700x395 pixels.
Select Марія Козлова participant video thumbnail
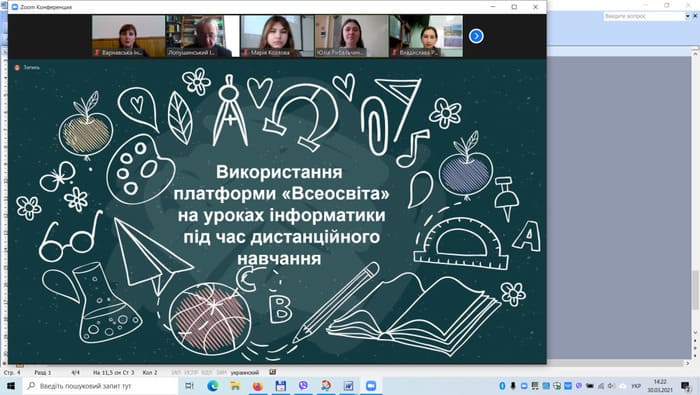(277, 36)
